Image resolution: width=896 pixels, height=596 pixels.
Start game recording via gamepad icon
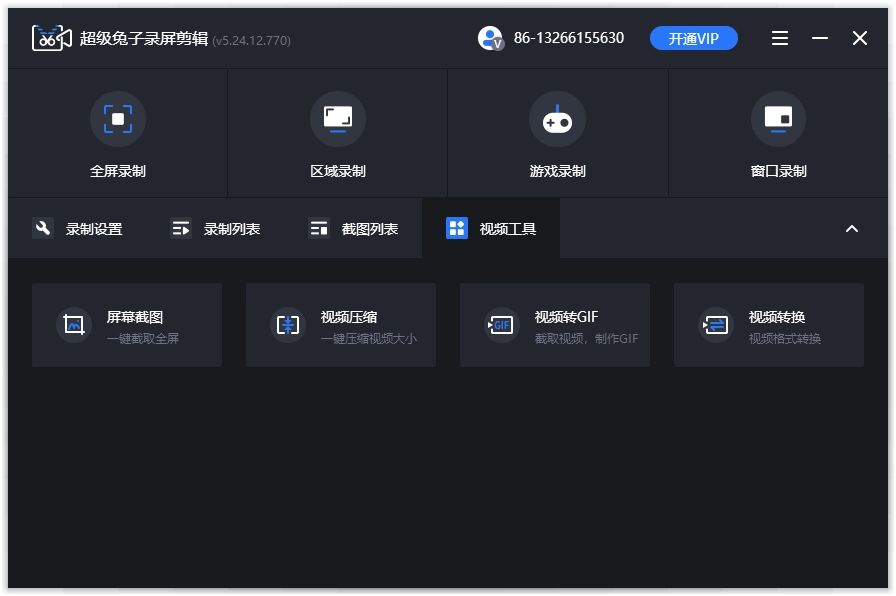click(557, 119)
